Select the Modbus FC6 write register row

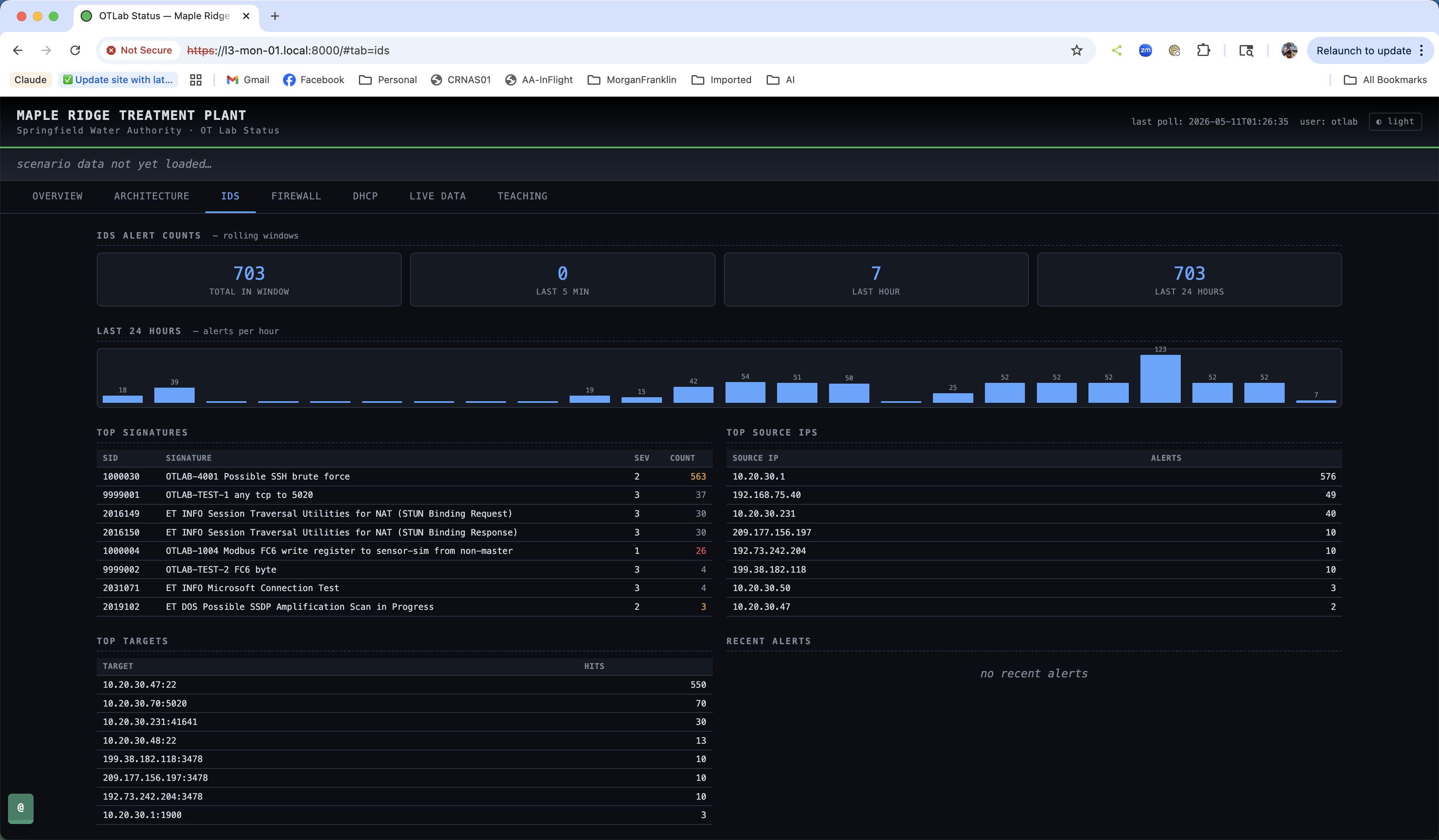coord(404,551)
